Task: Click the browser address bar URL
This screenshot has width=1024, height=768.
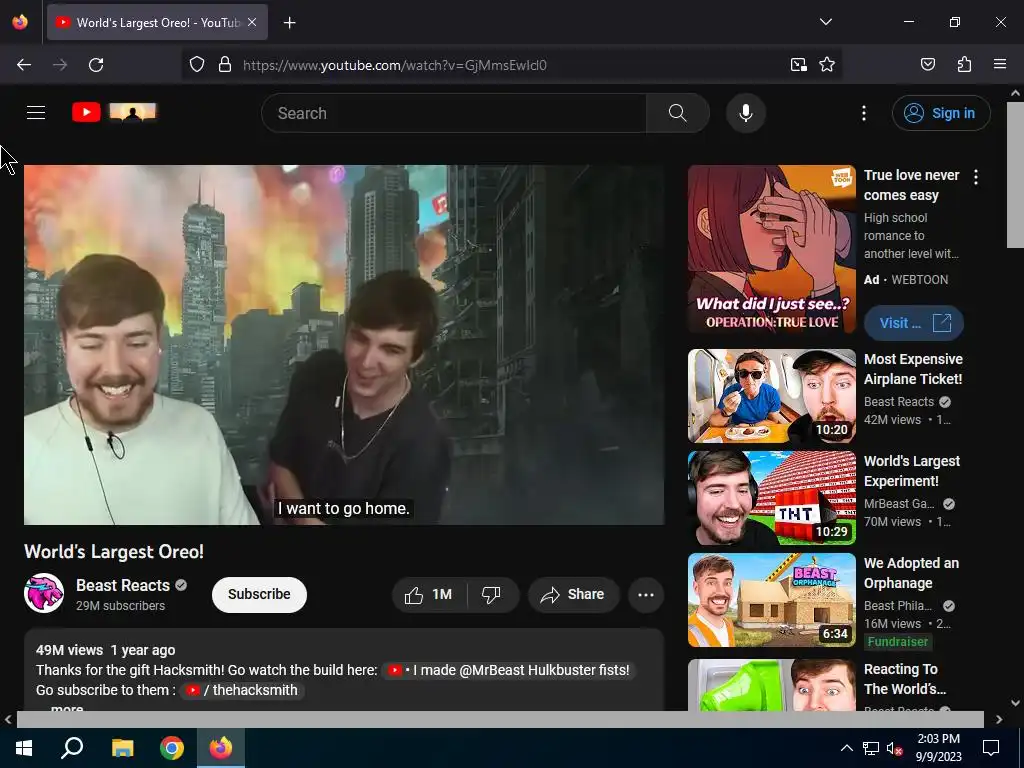Action: 394,65
